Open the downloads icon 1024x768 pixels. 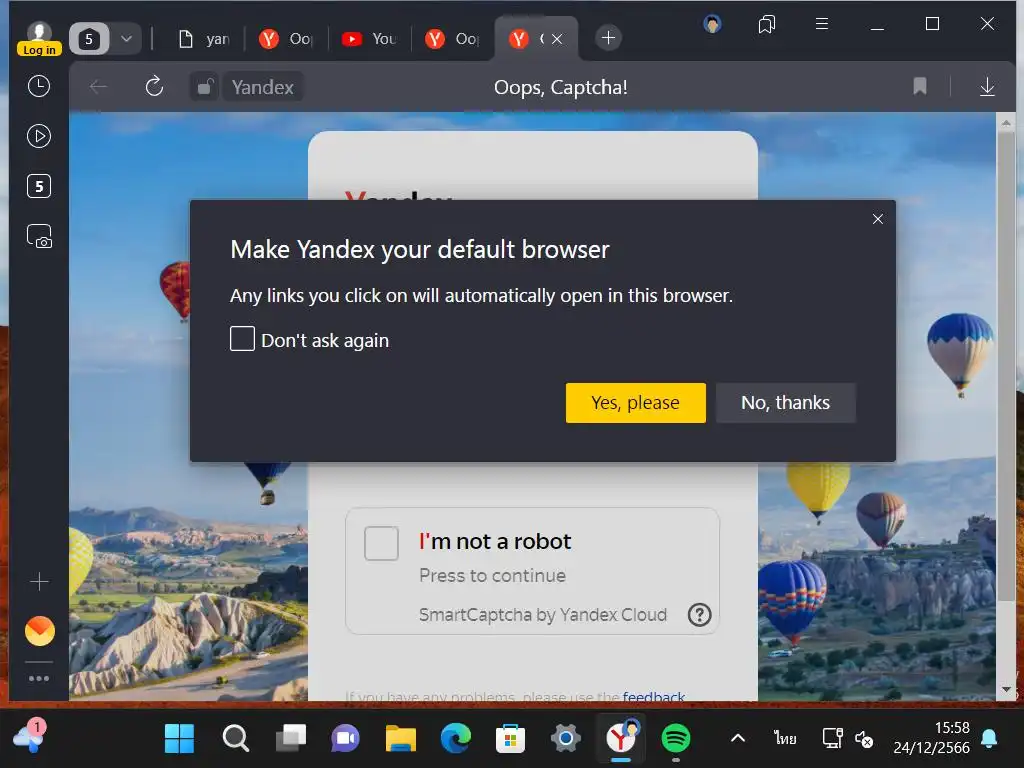987,86
